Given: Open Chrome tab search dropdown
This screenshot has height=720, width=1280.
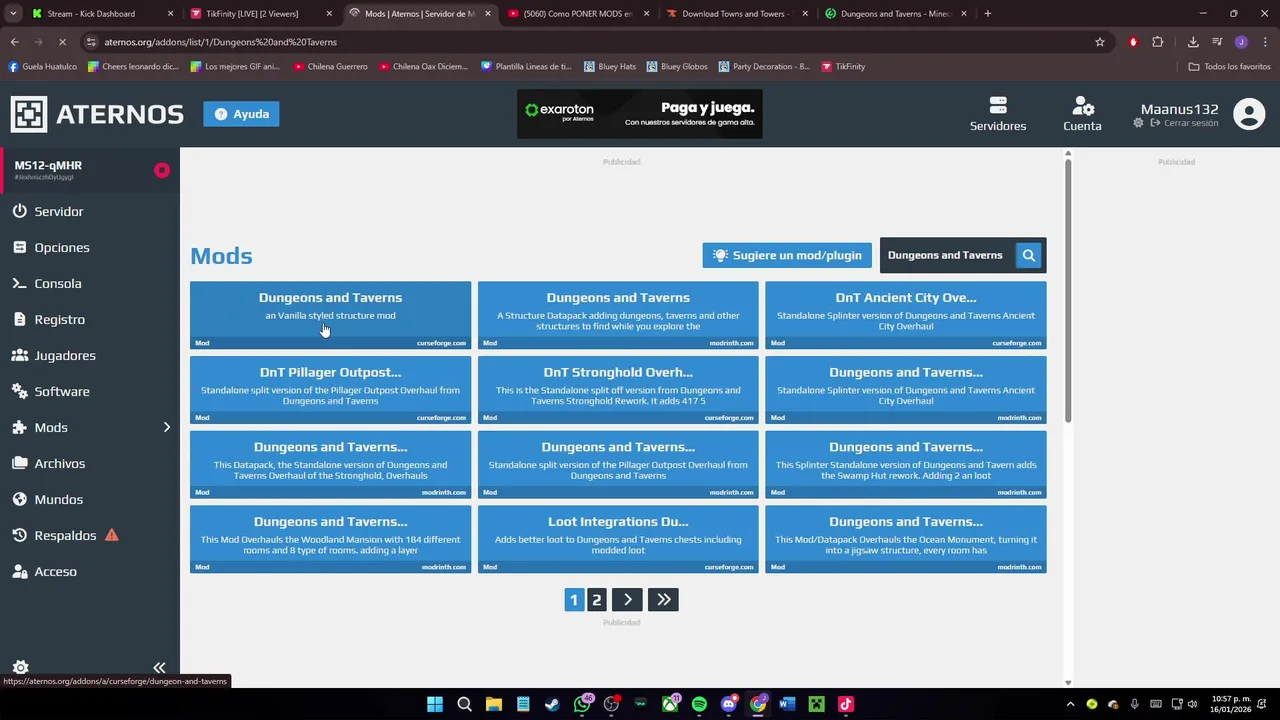Looking at the screenshot, I should [x=13, y=14].
